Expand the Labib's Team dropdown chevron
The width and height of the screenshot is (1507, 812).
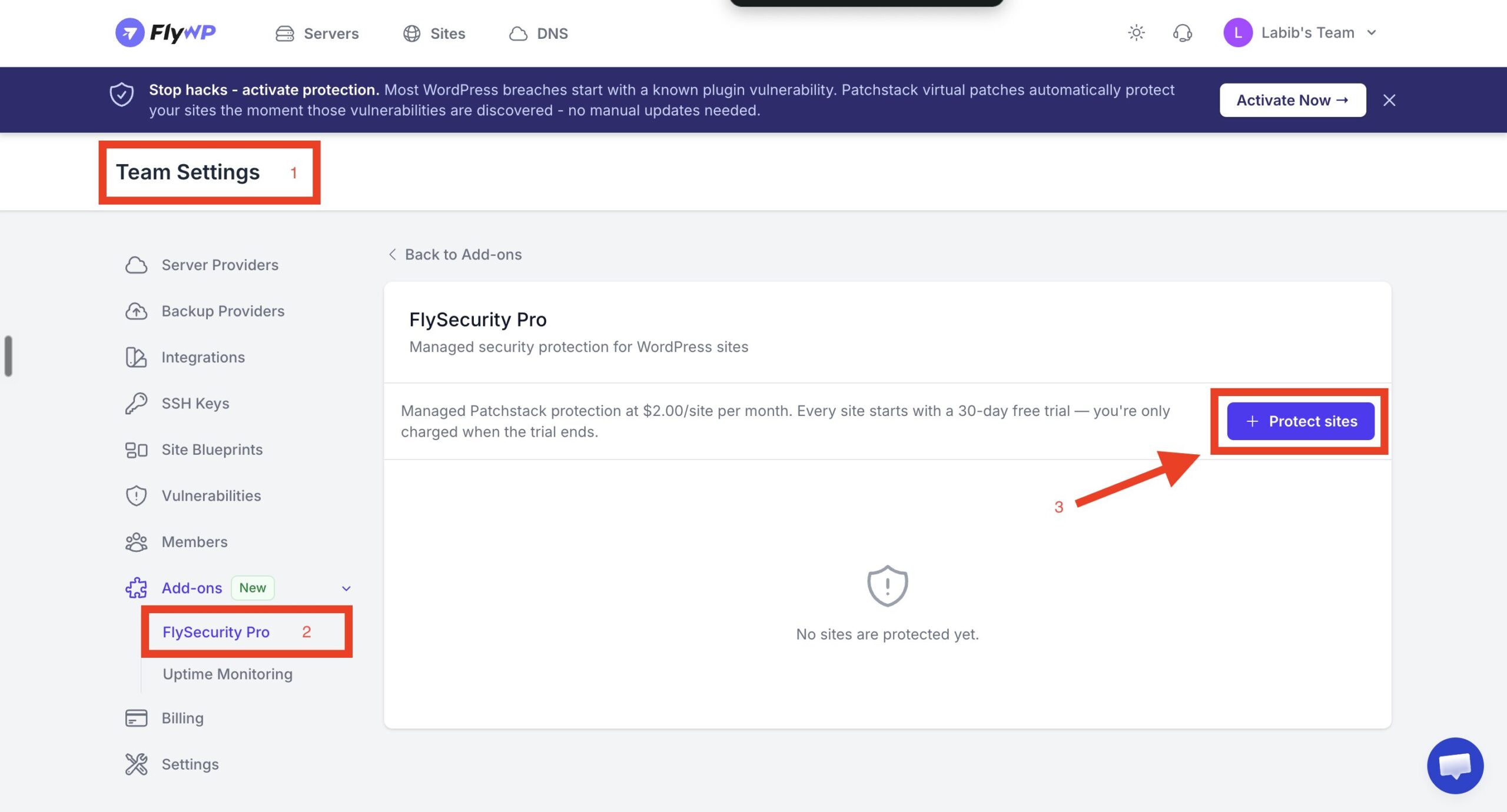(1372, 33)
